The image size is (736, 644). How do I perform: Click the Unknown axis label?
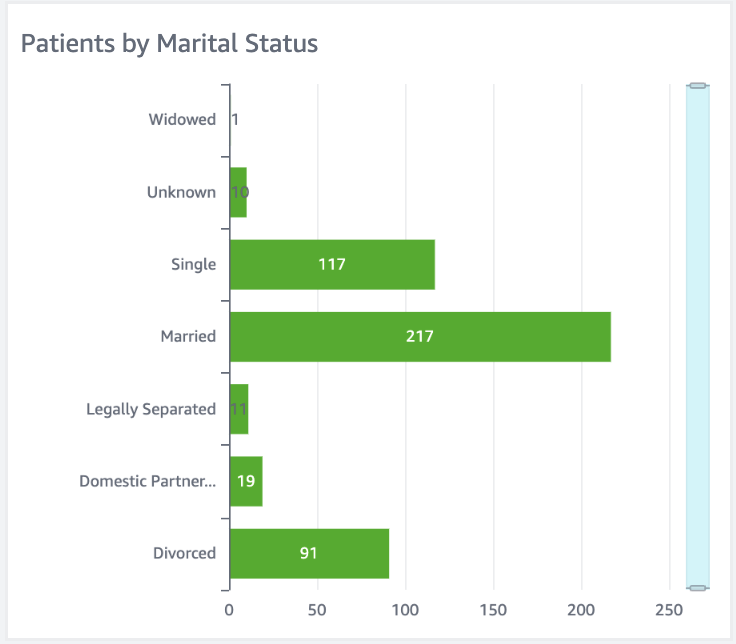coord(181,192)
